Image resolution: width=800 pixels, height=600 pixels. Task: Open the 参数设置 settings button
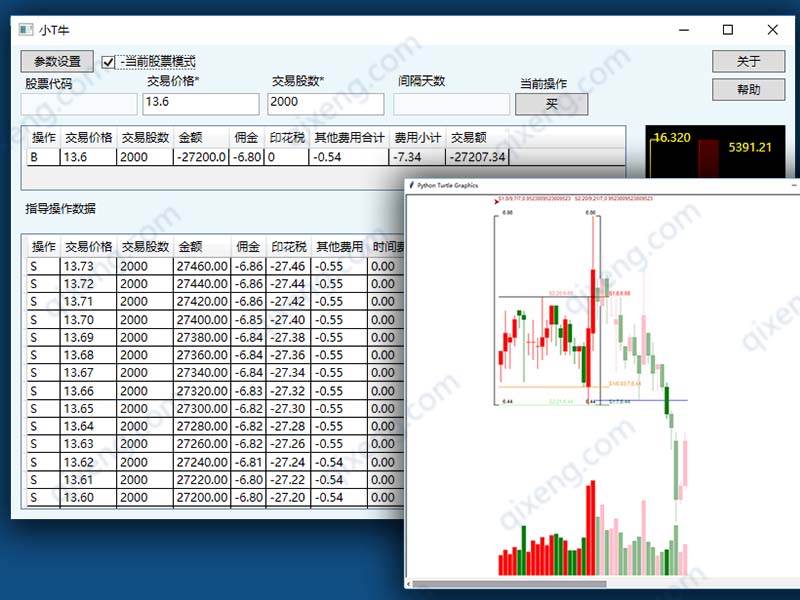pyautogui.click(x=57, y=62)
